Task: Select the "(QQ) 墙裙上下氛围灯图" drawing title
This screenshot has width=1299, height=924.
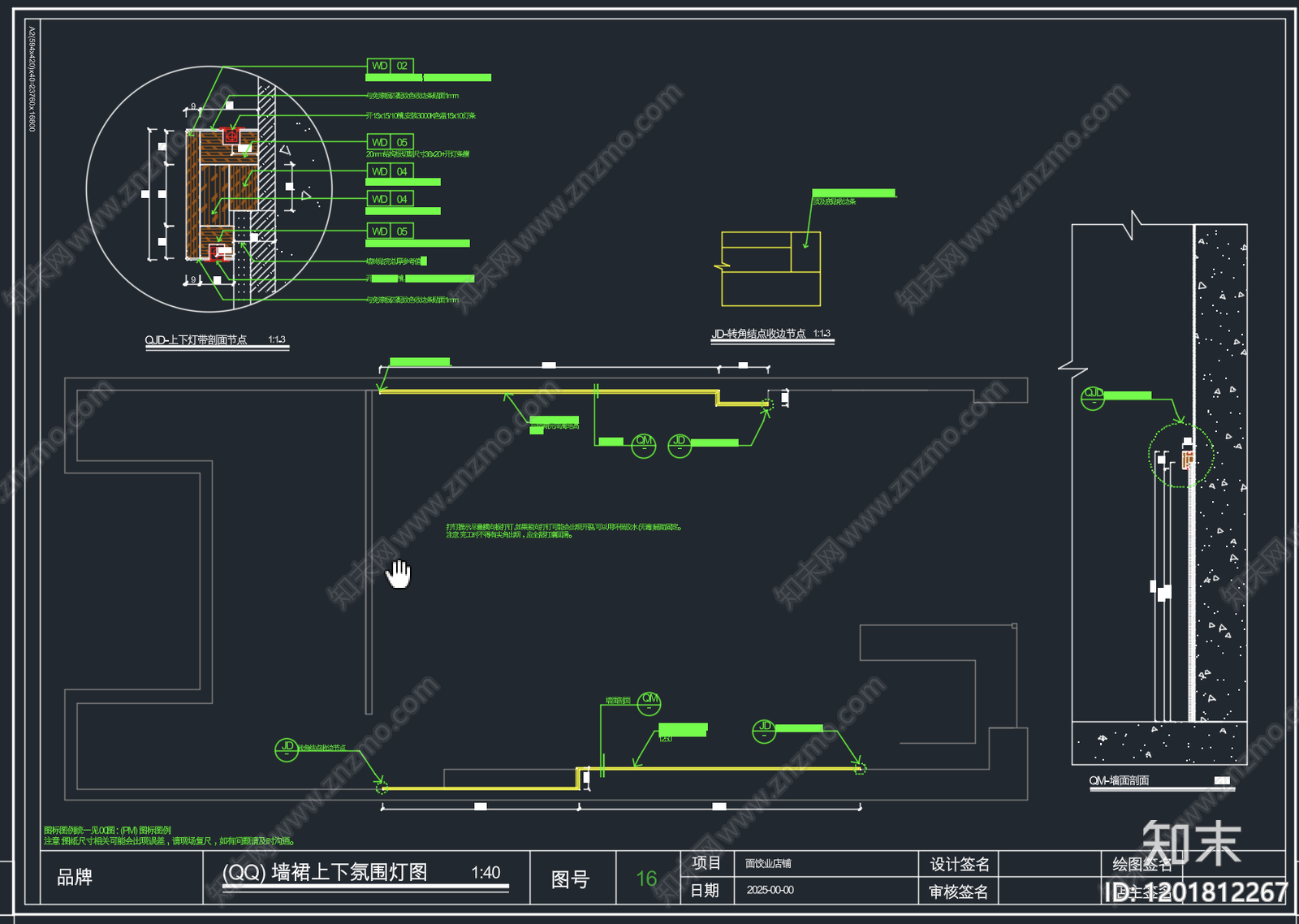Action: tap(325, 872)
